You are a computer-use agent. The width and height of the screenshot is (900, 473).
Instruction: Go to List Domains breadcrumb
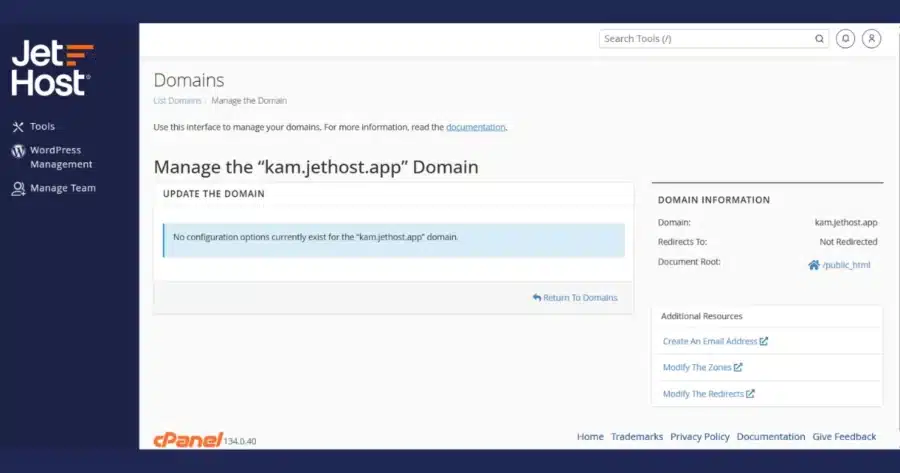(177, 100)
